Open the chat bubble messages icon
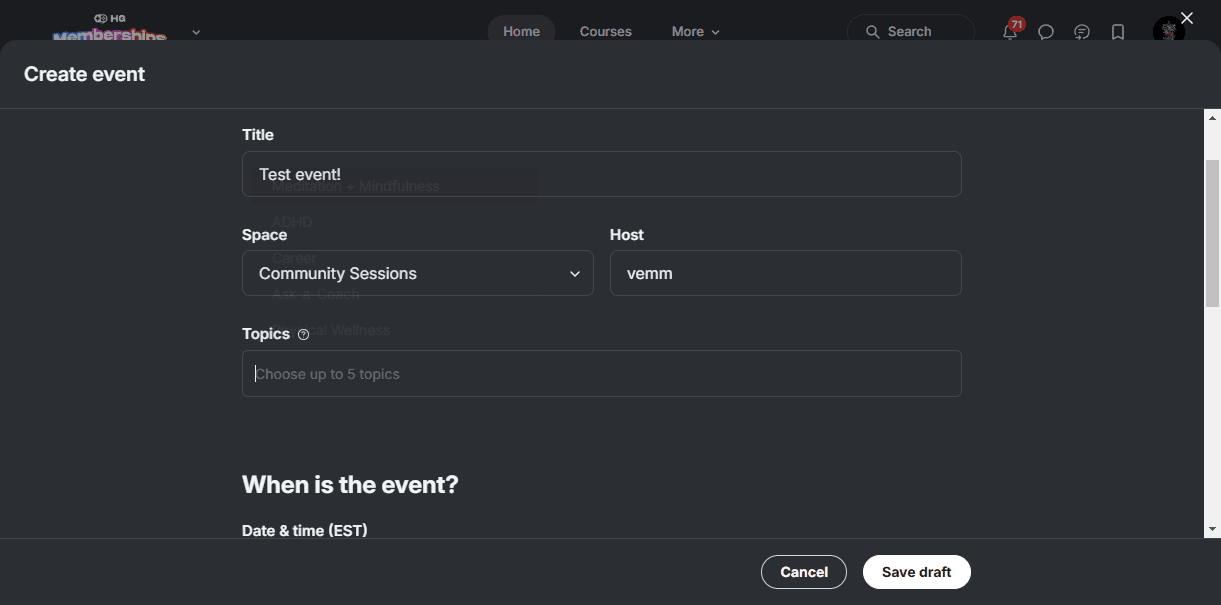 pyautogui.click(x=1046, y=32)
